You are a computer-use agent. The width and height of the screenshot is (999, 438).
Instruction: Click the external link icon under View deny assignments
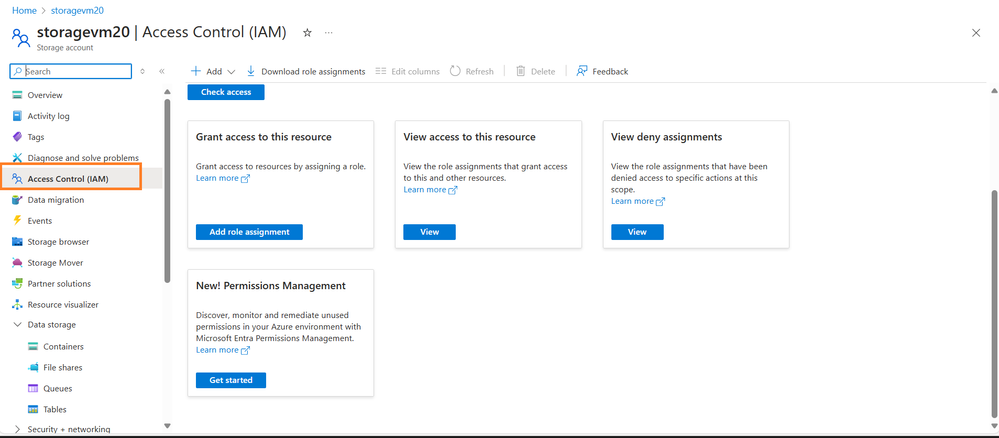[x=661, y=201]
